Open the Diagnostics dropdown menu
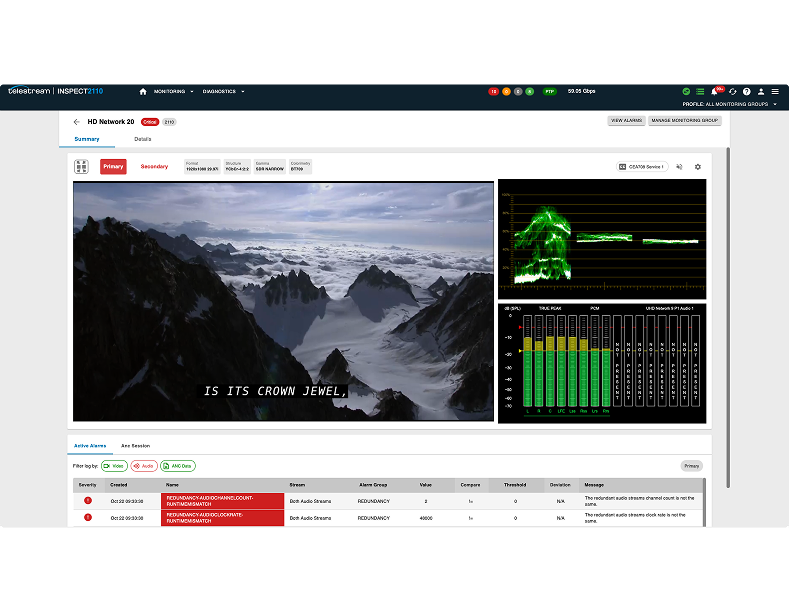The width and height of the screenshot is (789, 612). coord(223,92)
